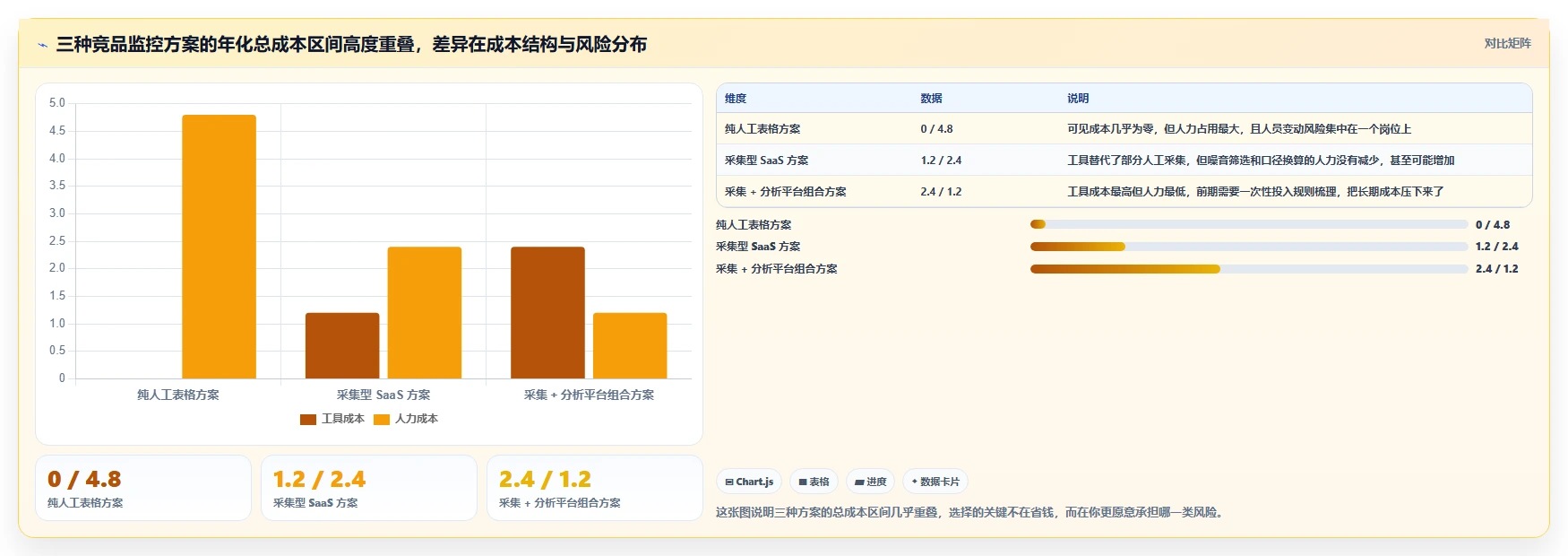Click the 采集 + 分析平台组合方案 progress bar

[x=1249, y=269]
